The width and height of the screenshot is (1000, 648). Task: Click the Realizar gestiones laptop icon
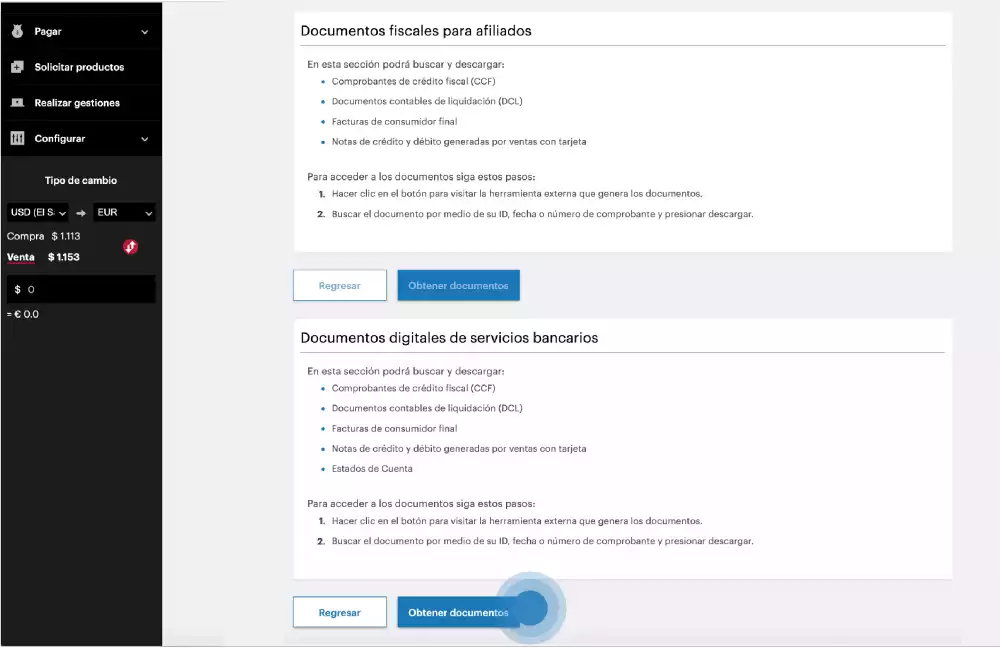(17, 103)
